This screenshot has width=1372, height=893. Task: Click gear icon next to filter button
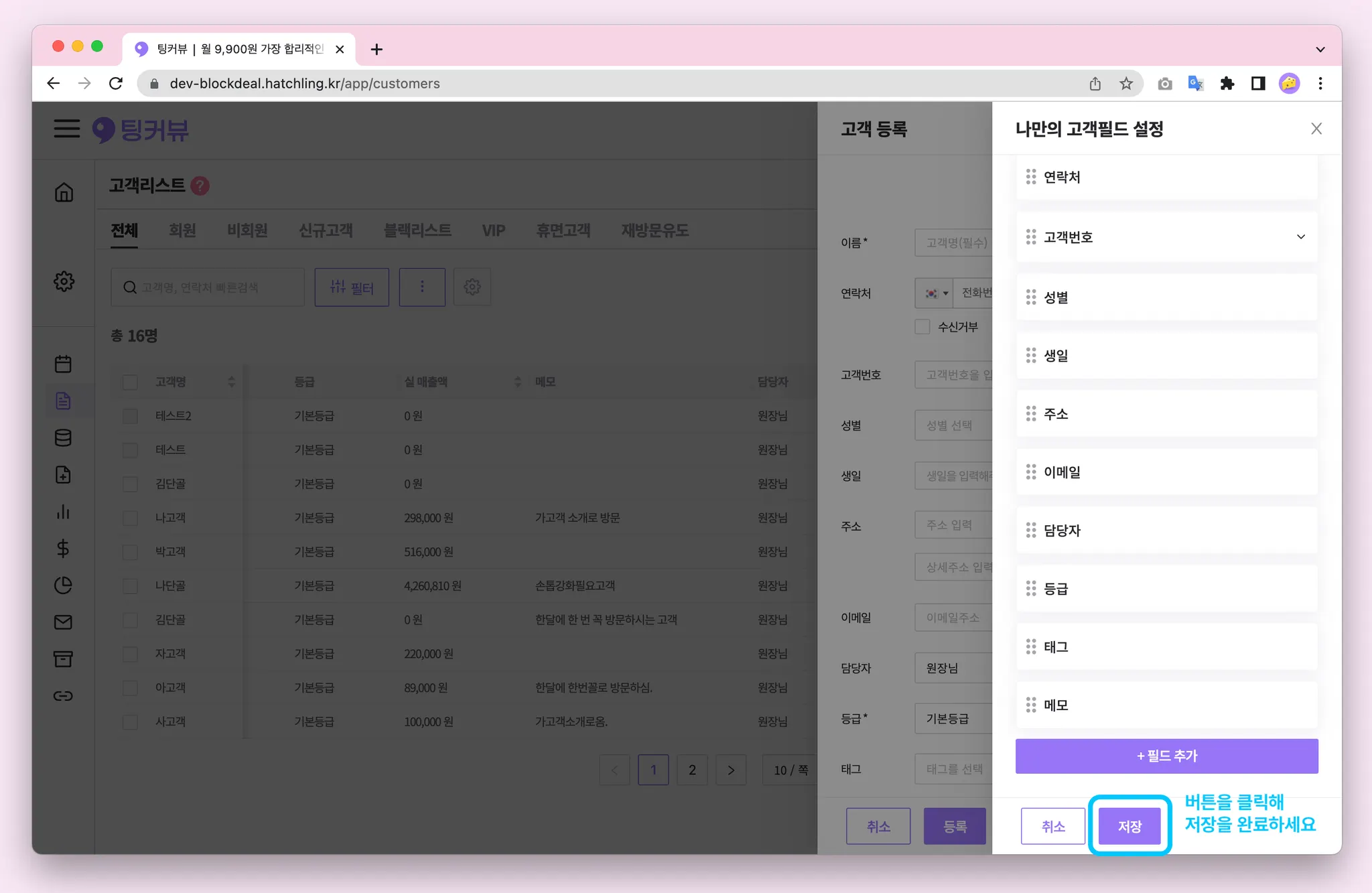pos(472,287)
